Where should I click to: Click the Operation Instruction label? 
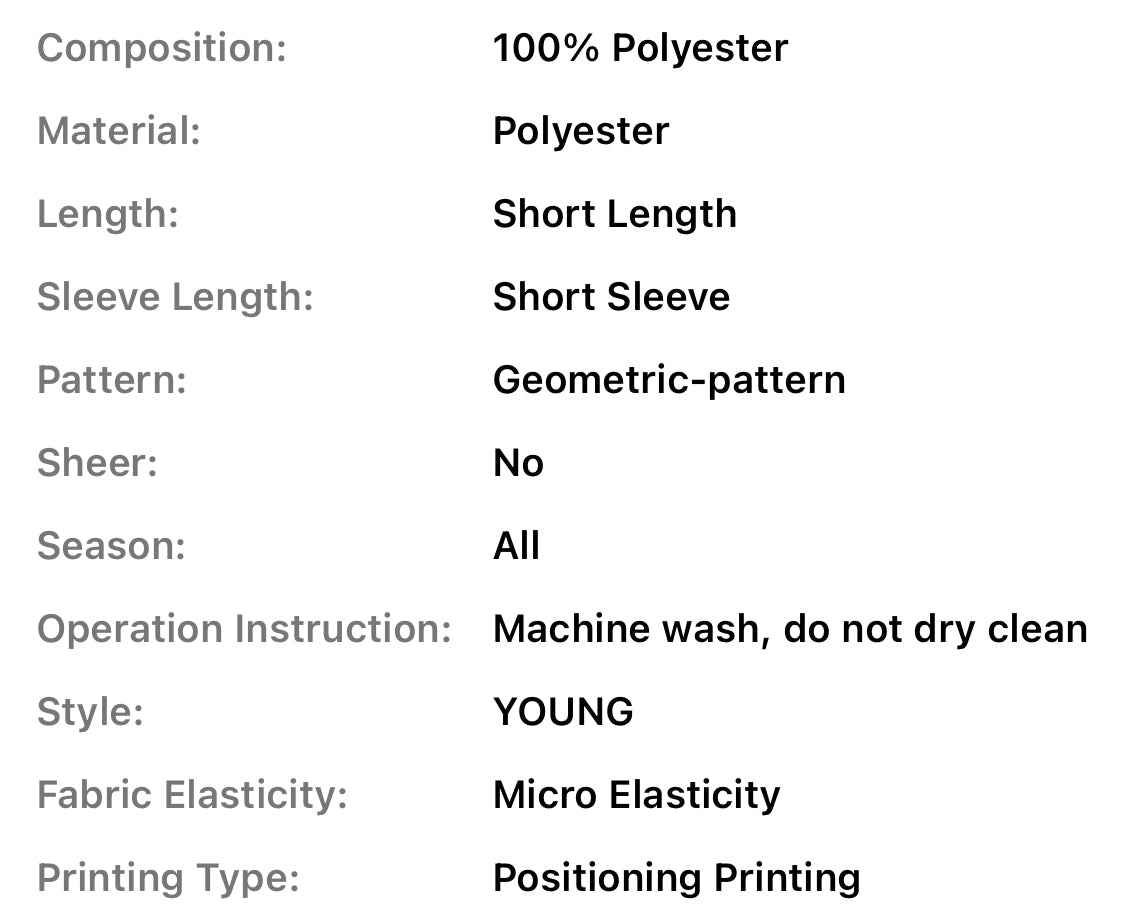(x=244, y=629)
